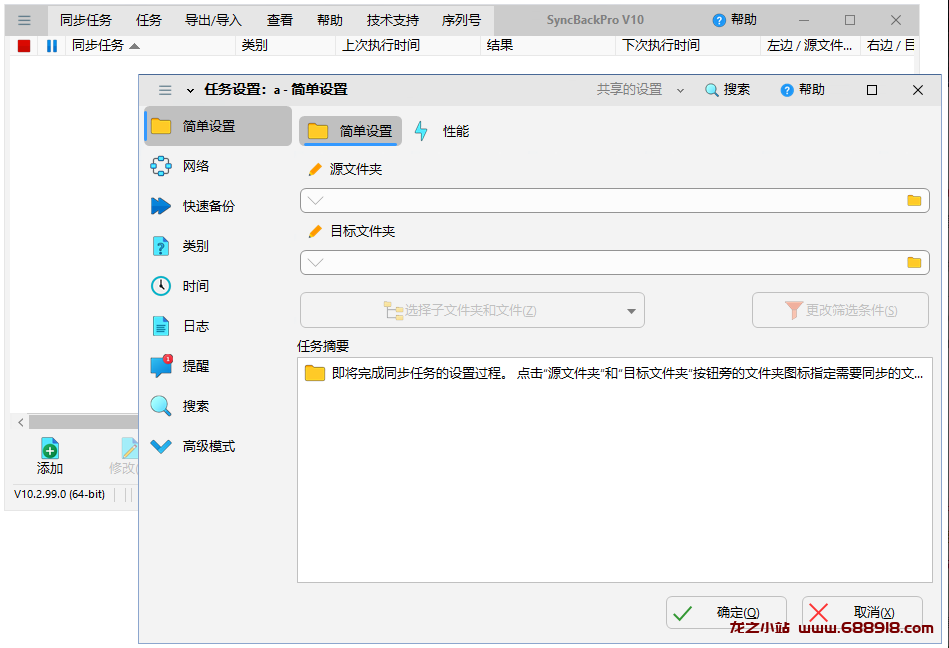This screenshot has height=648, width=949.
Task: Browse for destination folder with folder icon
Action: pyautogui.click(x=914, y=262)
